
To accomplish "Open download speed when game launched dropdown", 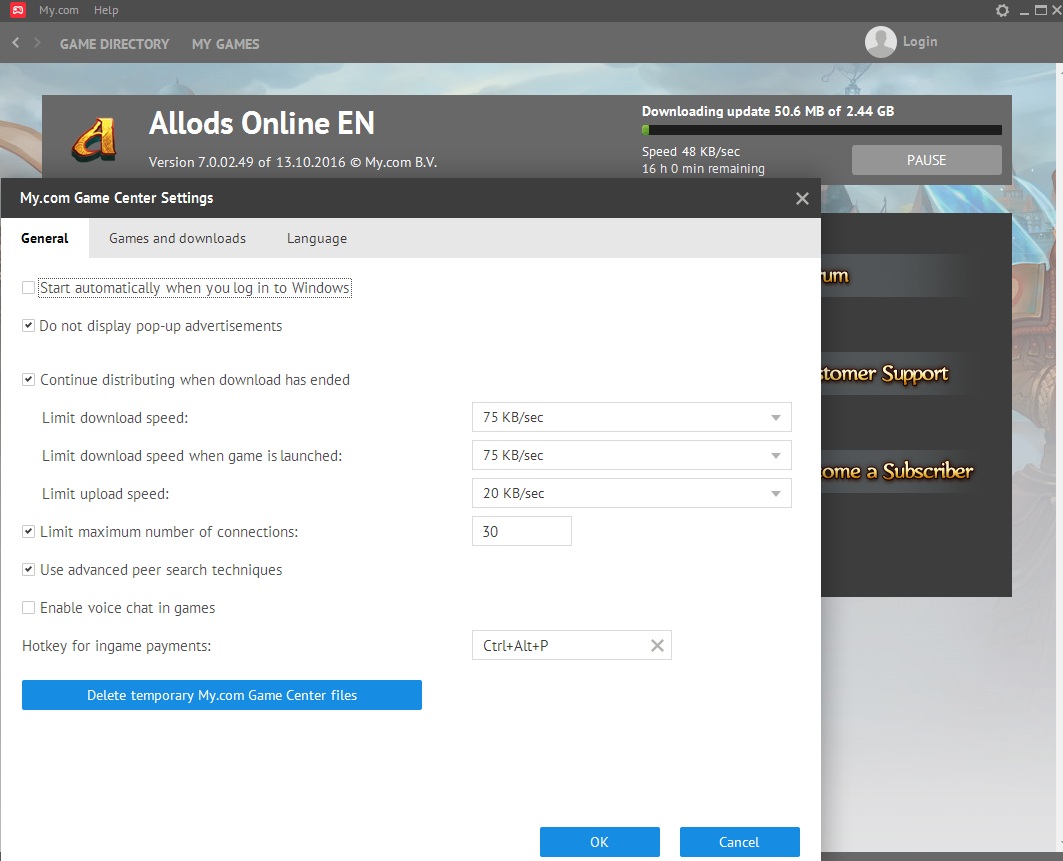I will click(631, 456).
